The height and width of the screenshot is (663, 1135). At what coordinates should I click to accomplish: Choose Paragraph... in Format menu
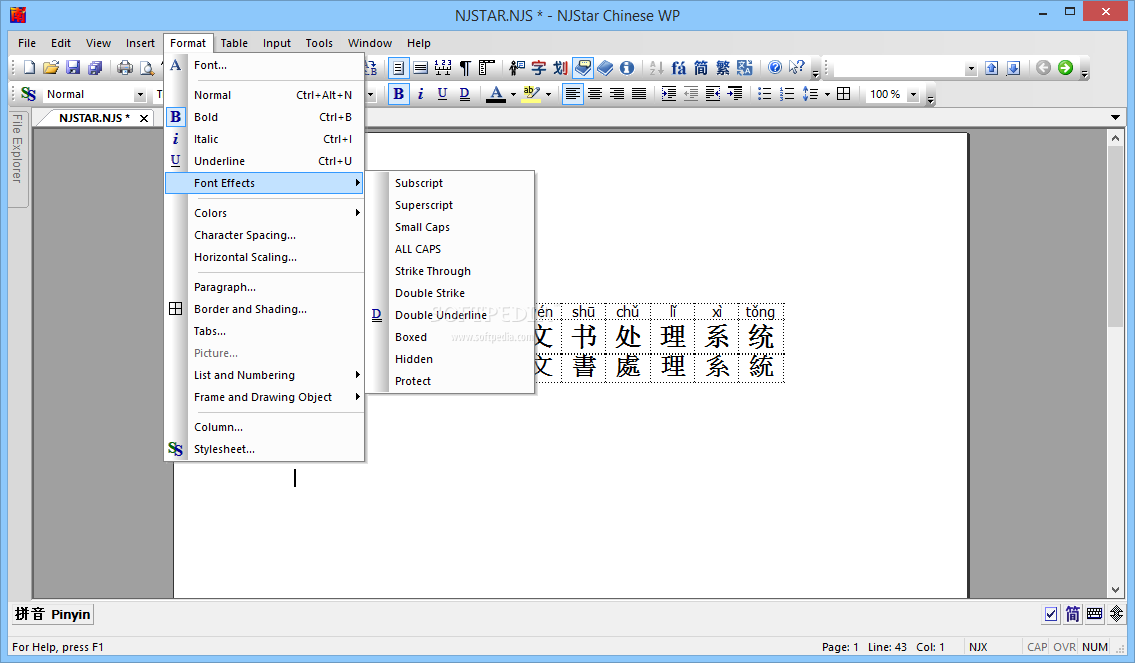[264, 287]
